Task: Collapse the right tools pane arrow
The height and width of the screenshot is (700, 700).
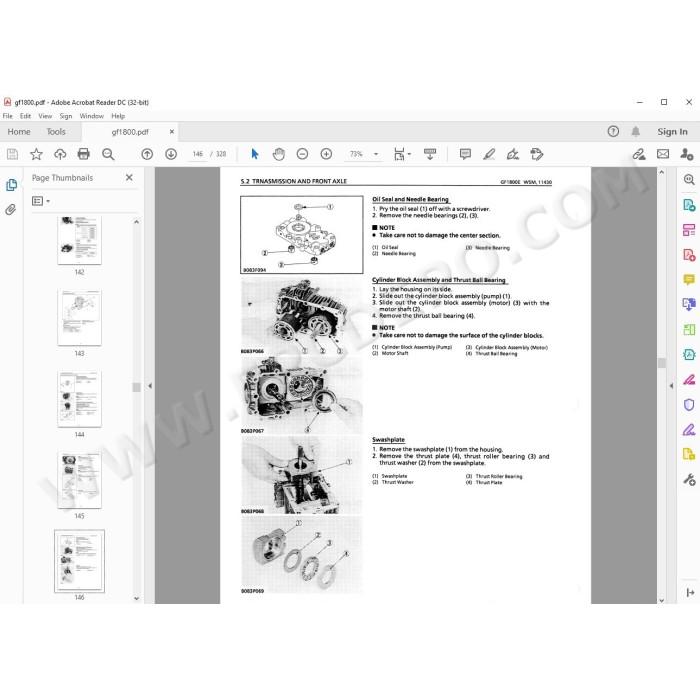Action: click(x=671, y=386)
